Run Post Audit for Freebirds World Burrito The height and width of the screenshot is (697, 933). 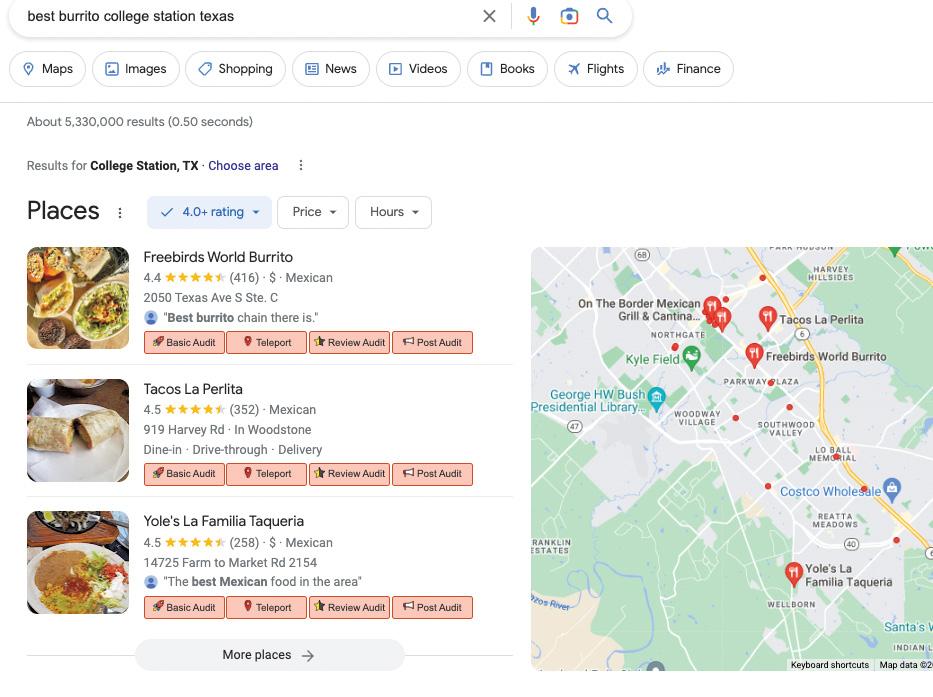(x=433, y=343)
